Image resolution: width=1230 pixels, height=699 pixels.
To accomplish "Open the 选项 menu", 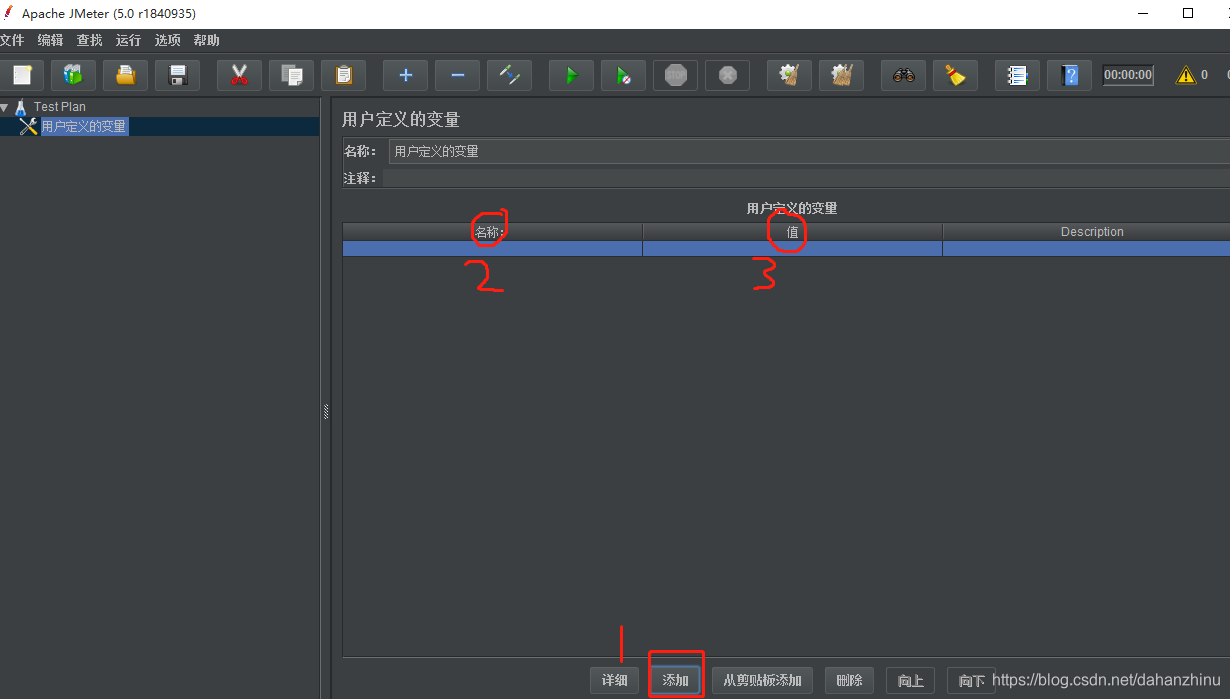I will pos(167,40).
